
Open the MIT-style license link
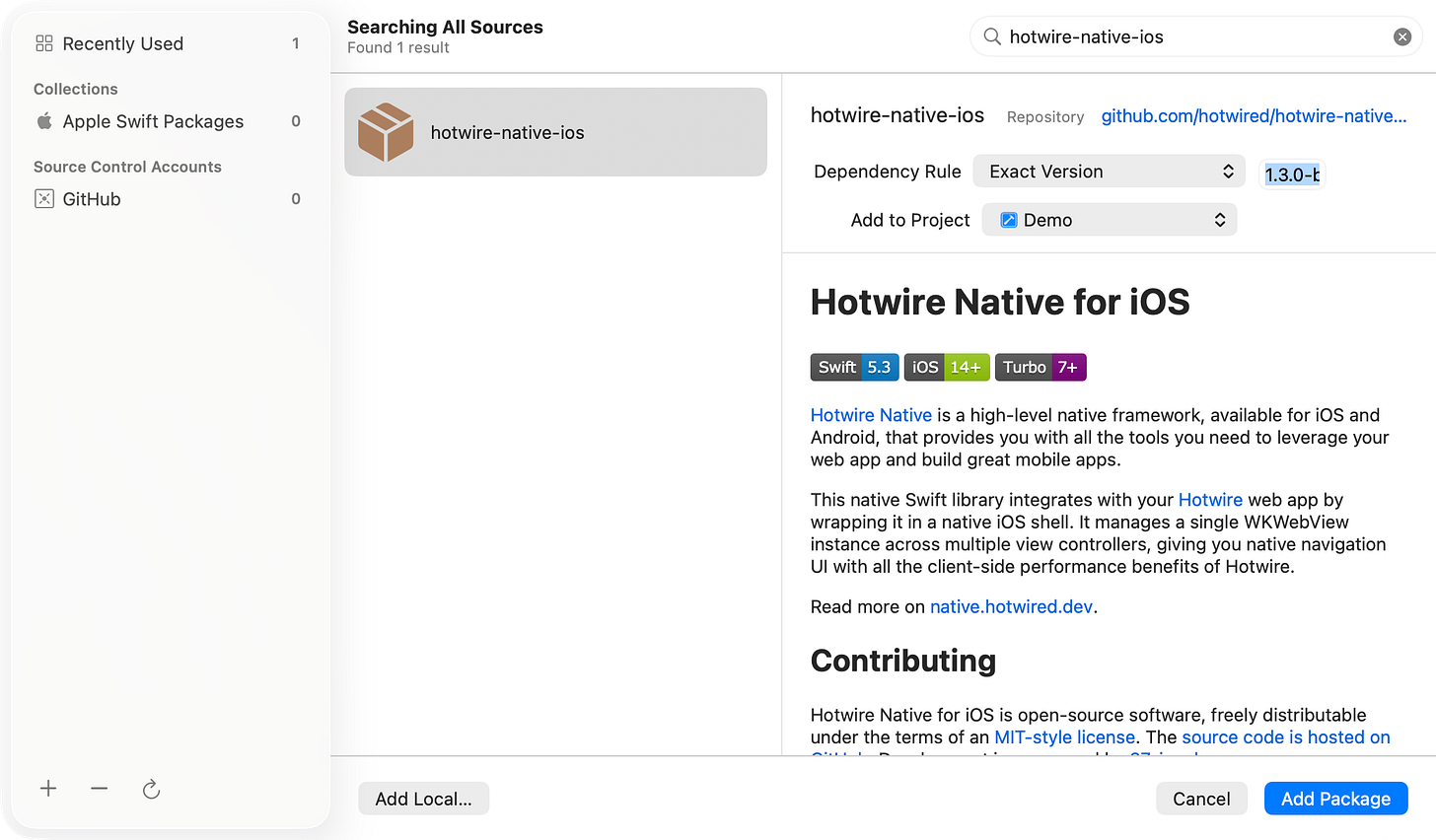1064,737
